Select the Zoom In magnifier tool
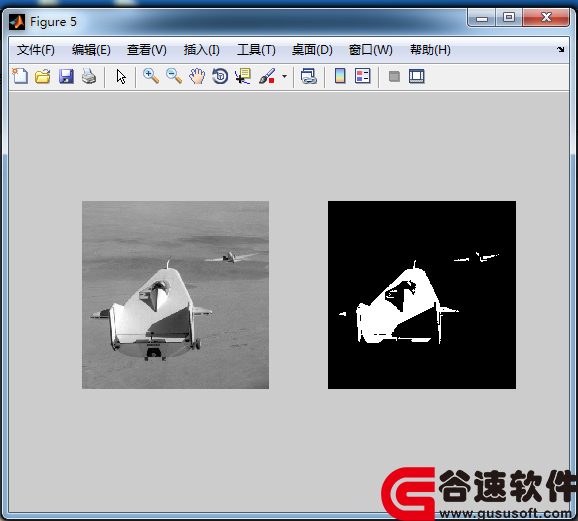The image size is (578, 521). click(x=151, y=76)
